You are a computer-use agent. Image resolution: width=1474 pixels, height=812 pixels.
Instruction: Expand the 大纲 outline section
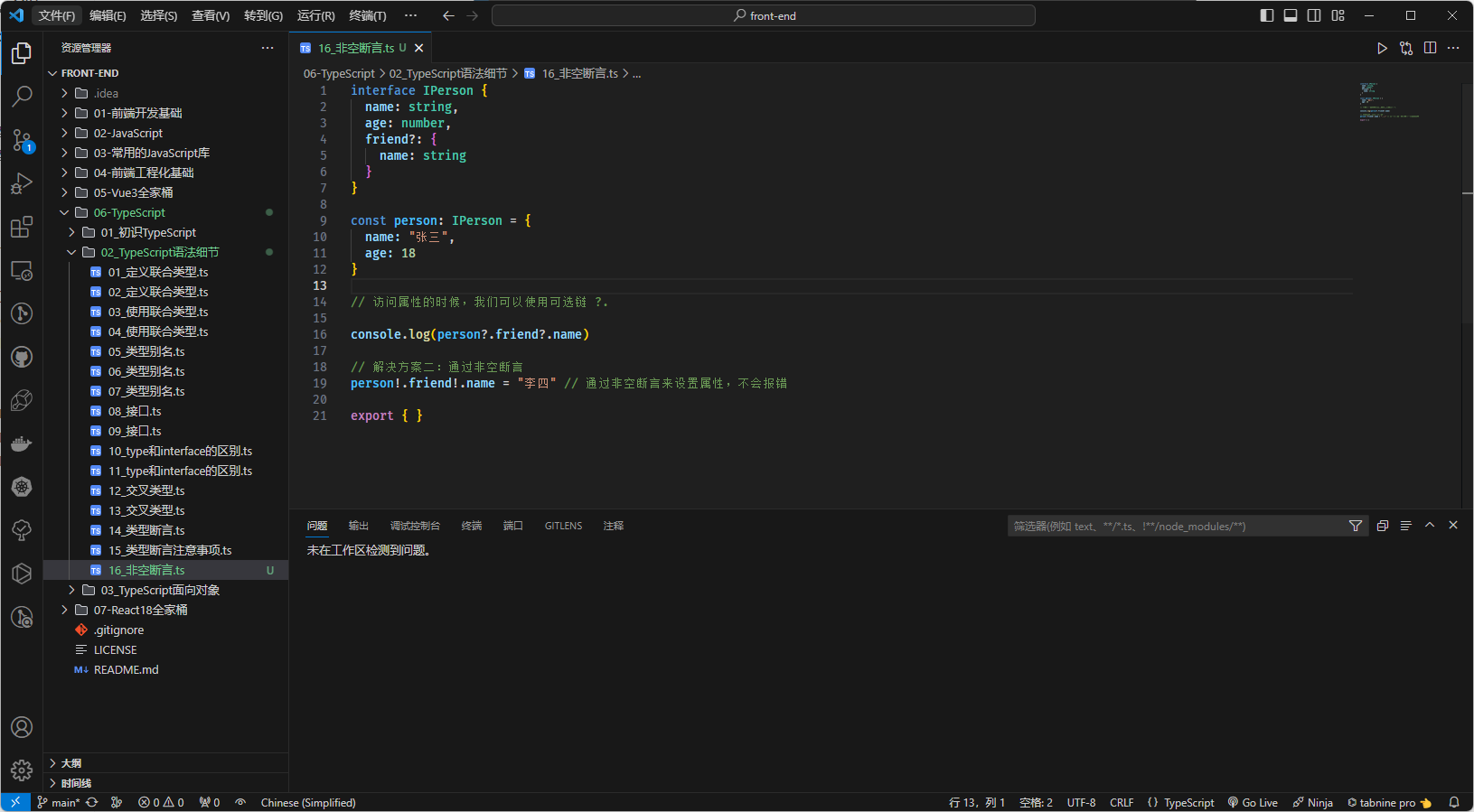tap(71, 763)
